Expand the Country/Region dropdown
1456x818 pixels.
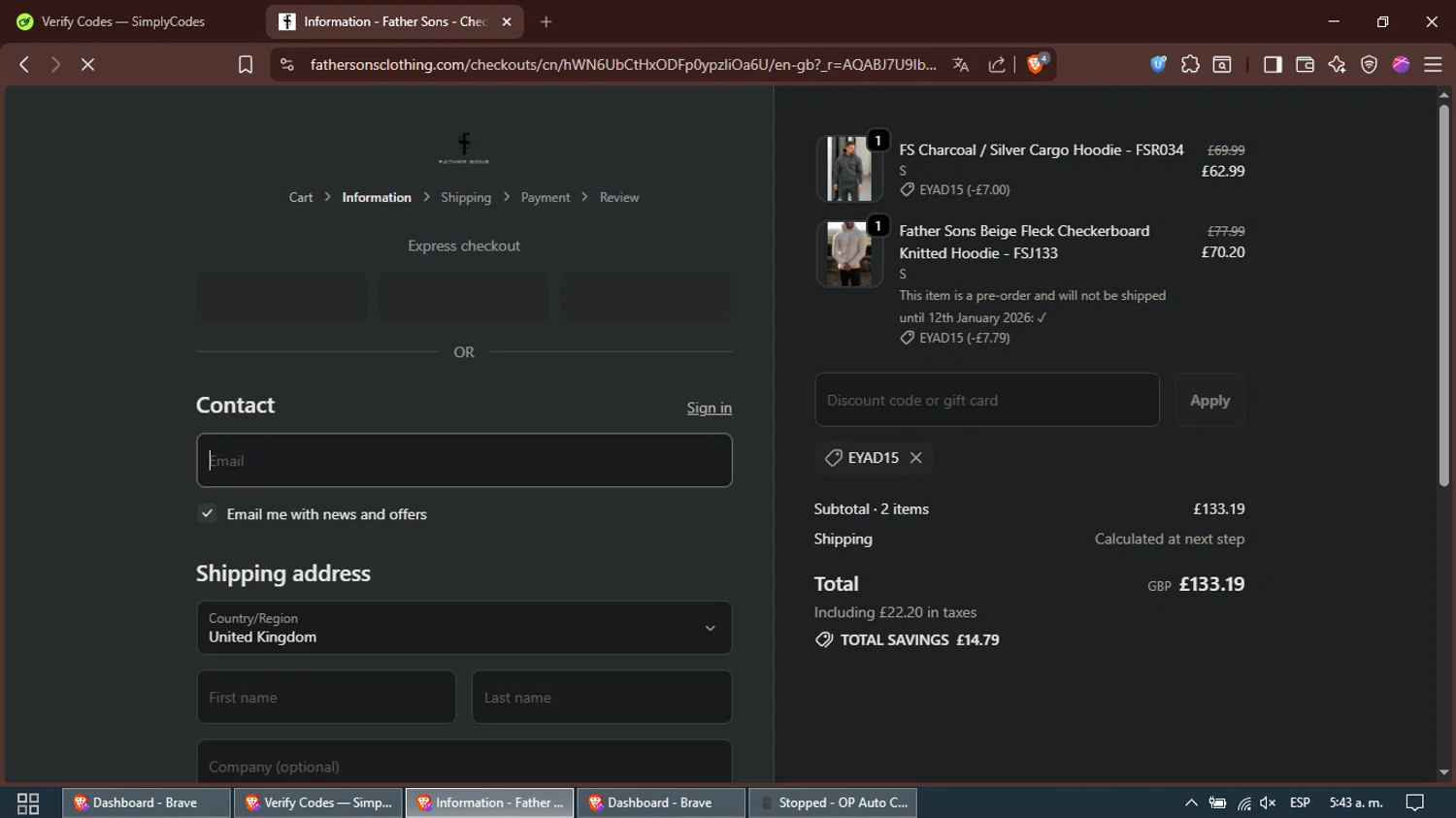pos(464,628)
